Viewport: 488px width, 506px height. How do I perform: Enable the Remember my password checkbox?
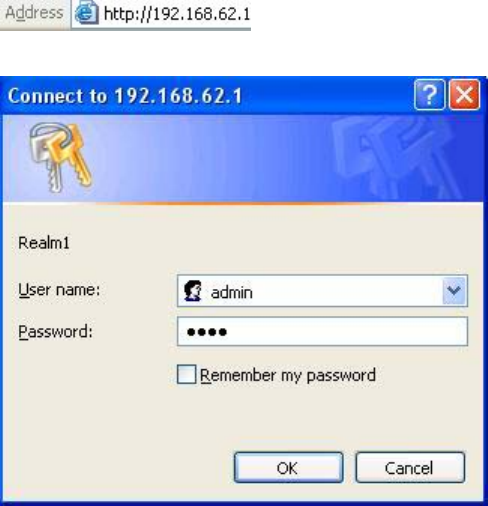(186, 374)
